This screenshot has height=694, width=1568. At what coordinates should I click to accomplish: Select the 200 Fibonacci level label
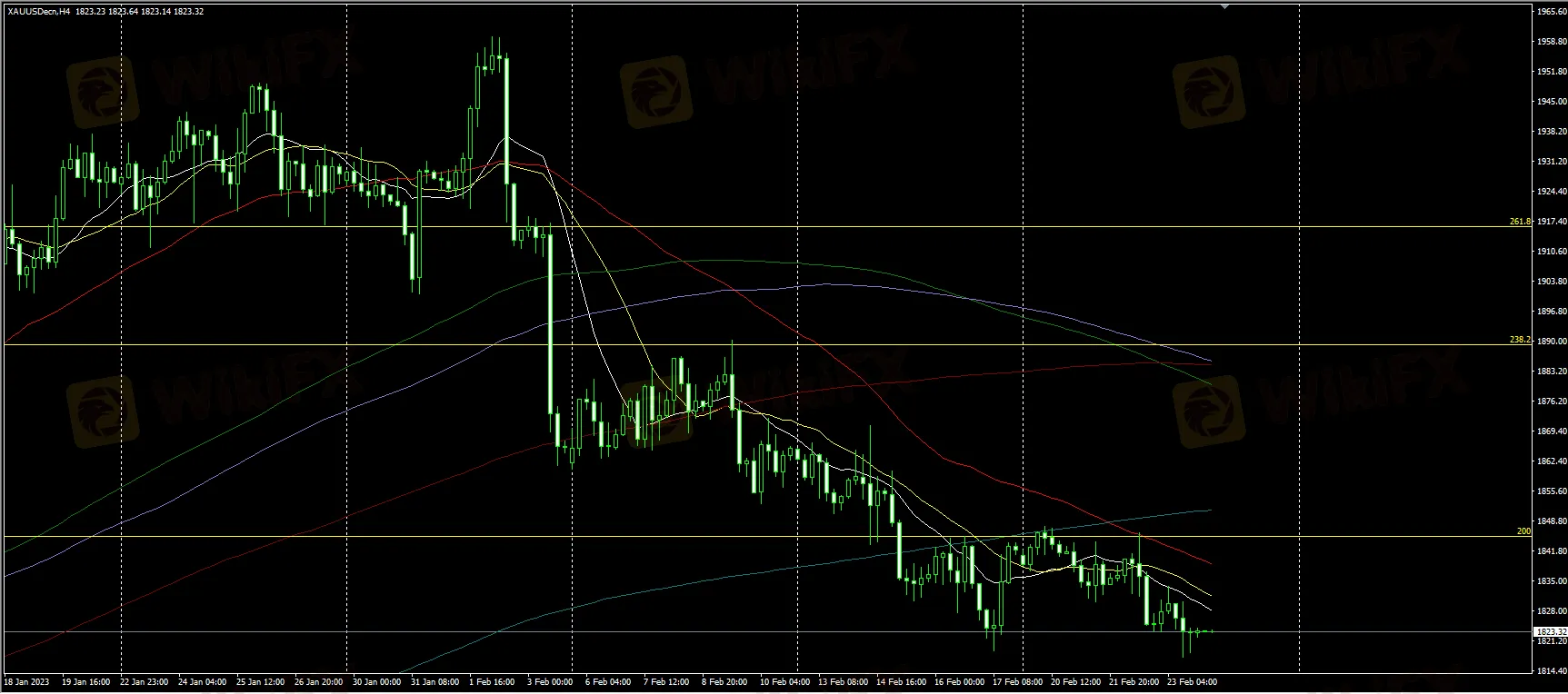tap(1523, 530)
